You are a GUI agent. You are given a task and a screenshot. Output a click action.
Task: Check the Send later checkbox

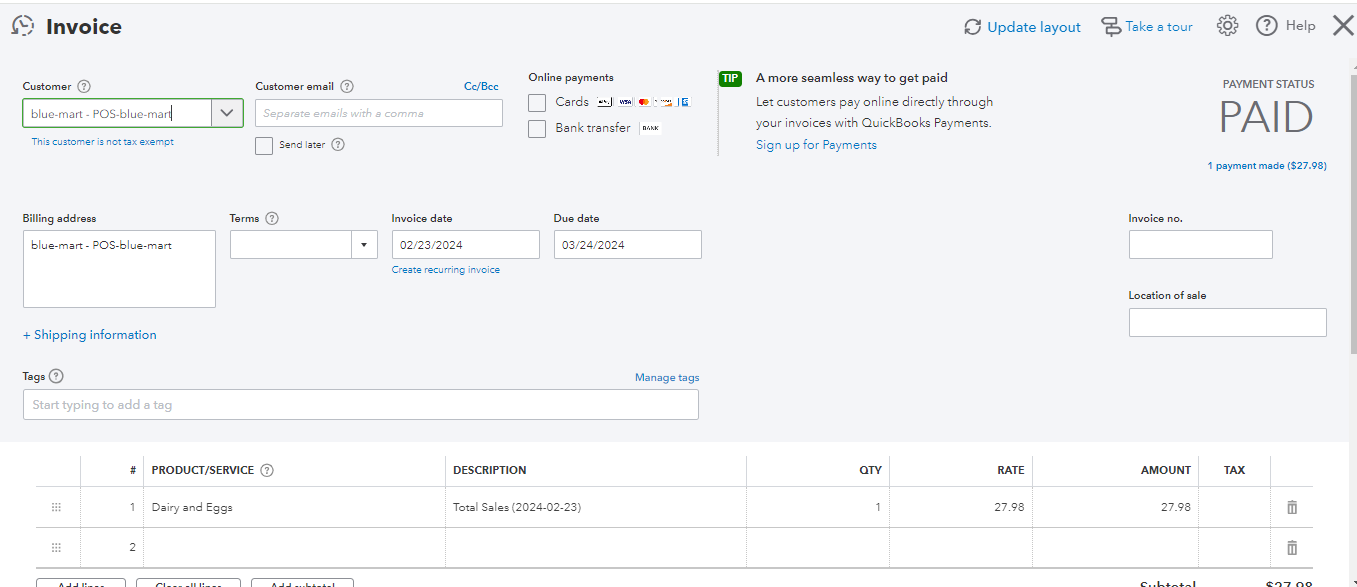[x=264, y=145]
